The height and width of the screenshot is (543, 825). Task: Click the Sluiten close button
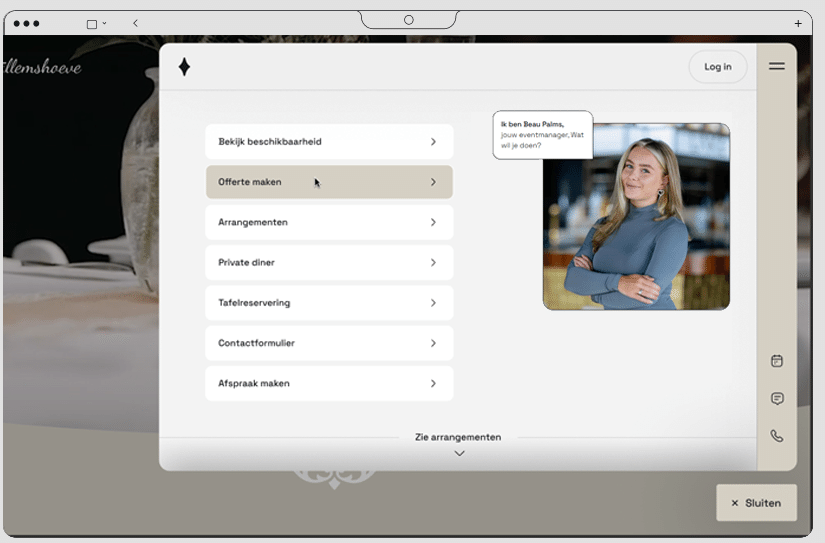click(x=756, y=503)
